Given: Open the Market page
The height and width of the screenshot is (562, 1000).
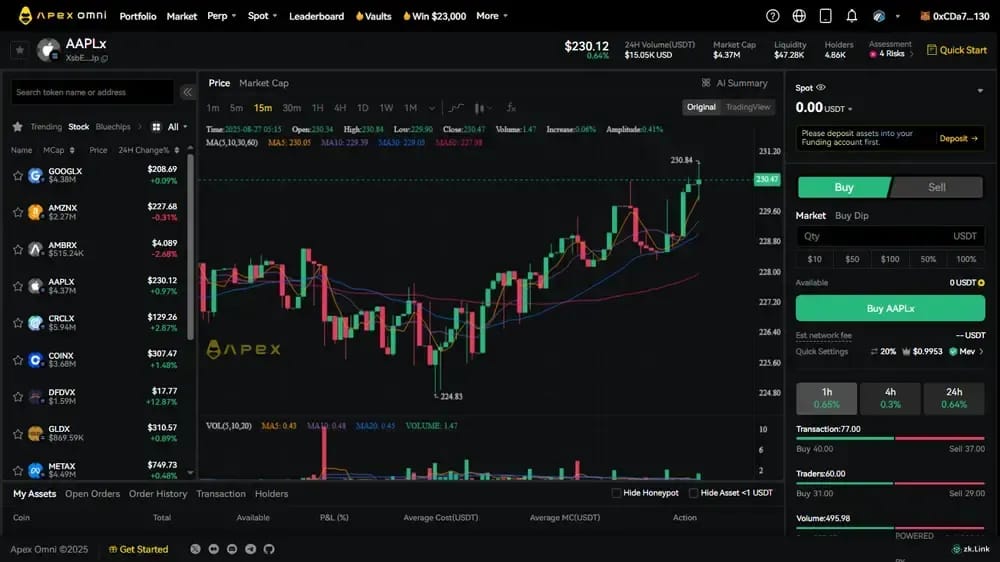Looking at the screenshot, I should tap(182, 16).
